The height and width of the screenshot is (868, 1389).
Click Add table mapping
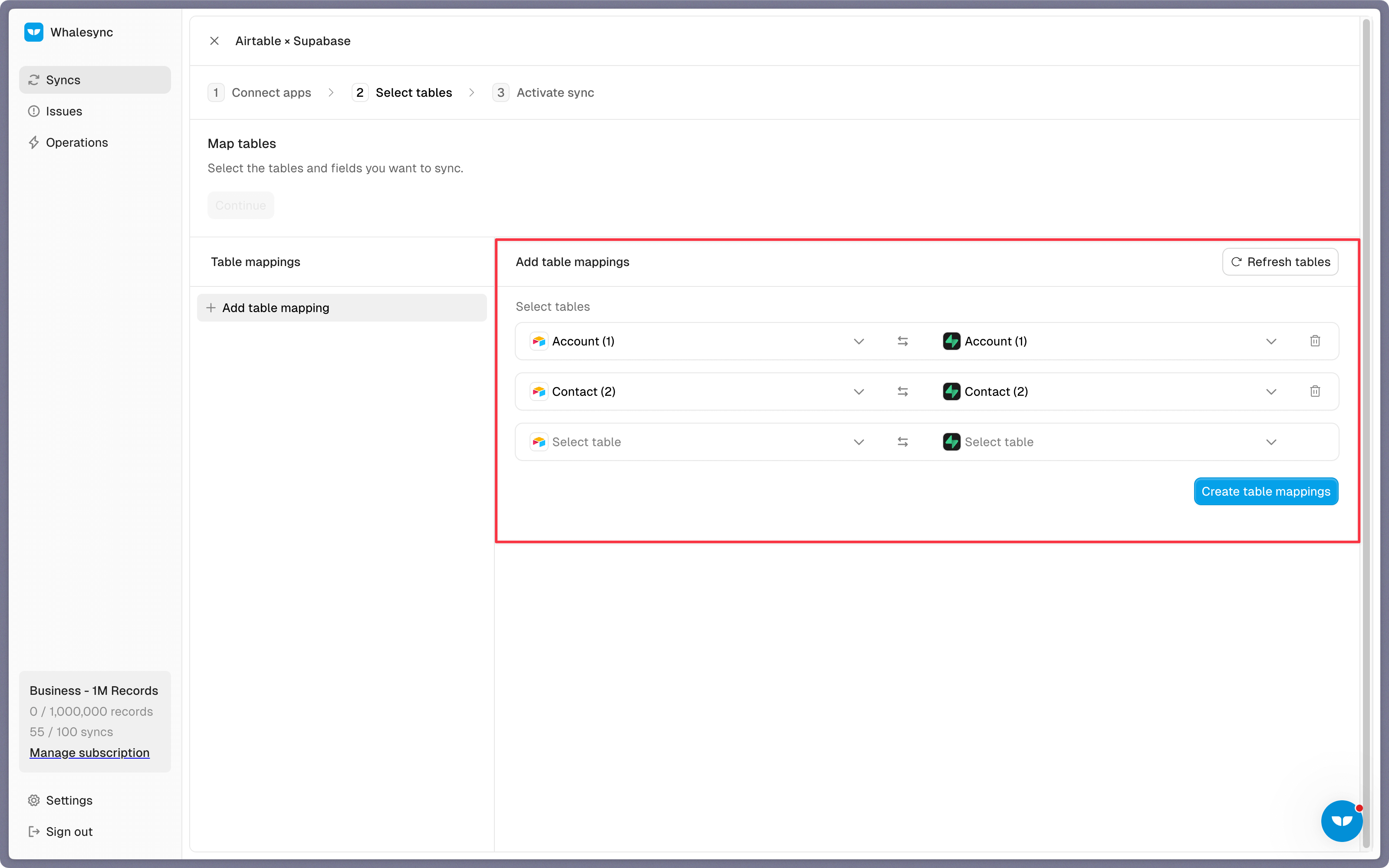(x=342, y=308)
